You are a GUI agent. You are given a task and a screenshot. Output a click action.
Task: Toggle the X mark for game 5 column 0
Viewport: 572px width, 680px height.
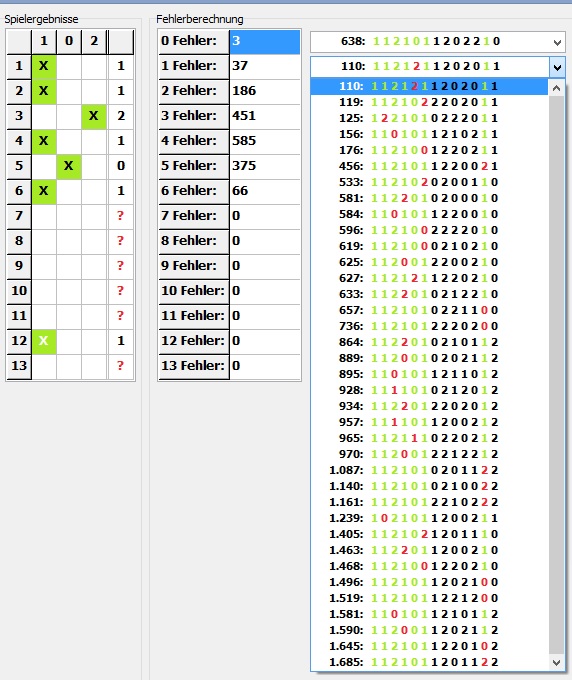click(x=69, y=166)
